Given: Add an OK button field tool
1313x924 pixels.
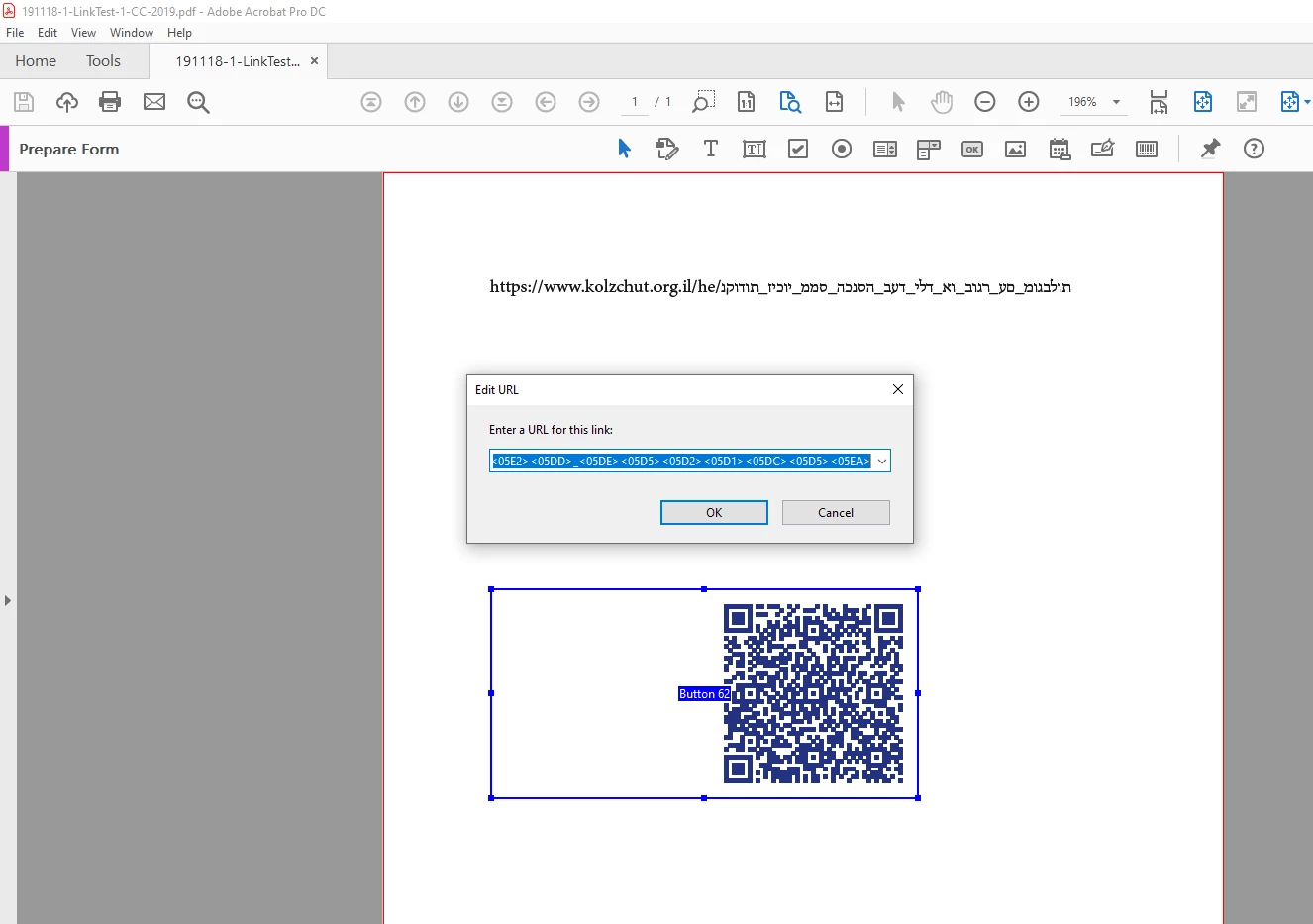Looking at the screenshot, I should point(972,149).
